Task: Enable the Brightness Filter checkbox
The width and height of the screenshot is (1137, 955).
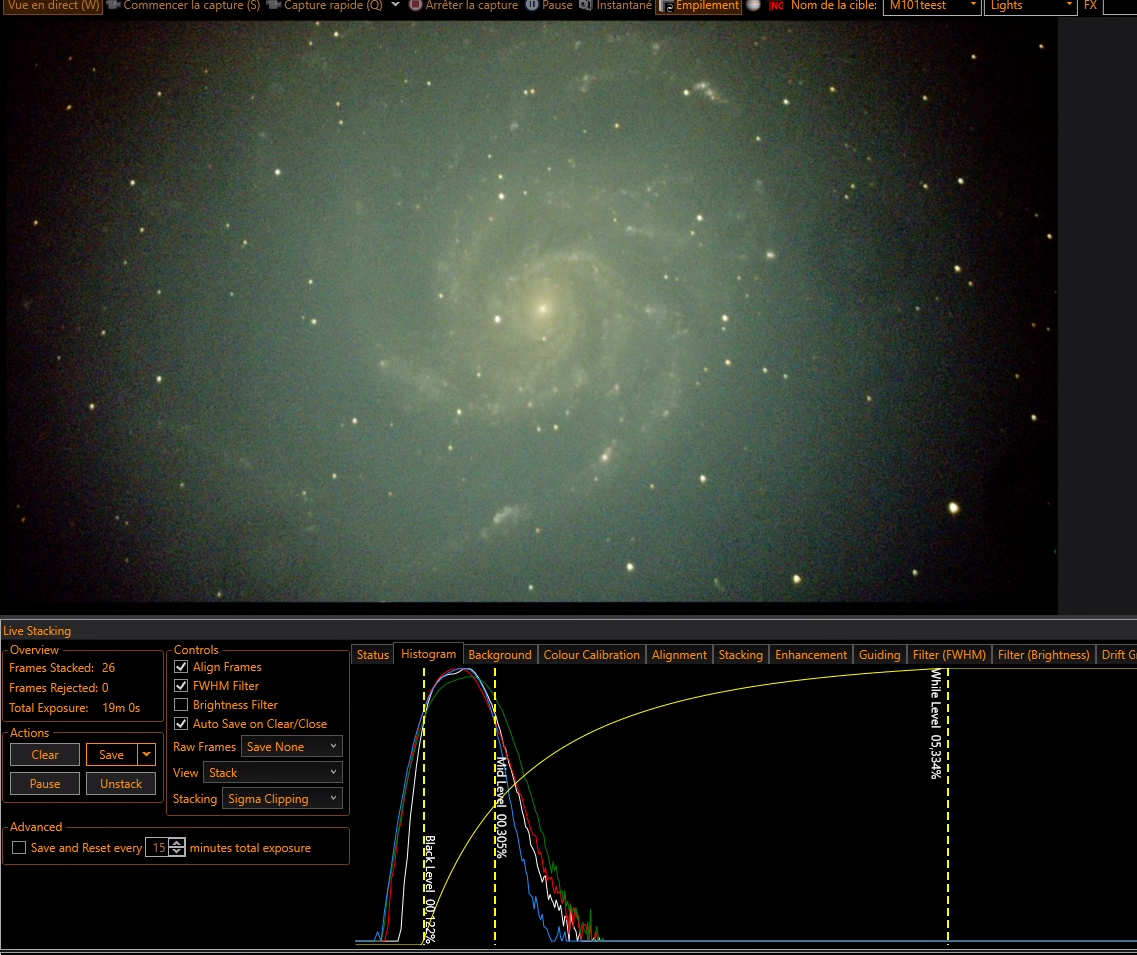Action: [181, 704]
